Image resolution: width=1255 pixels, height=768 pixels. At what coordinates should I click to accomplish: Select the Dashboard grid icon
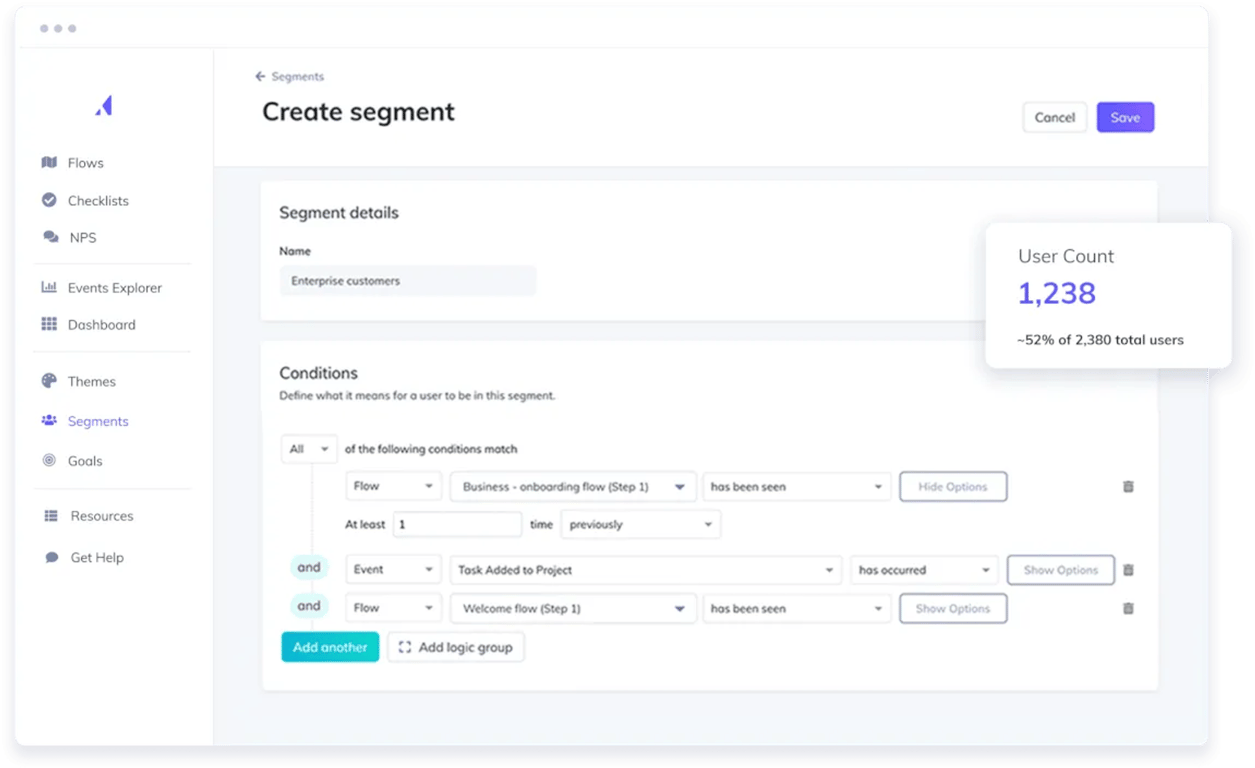(49, 324)
